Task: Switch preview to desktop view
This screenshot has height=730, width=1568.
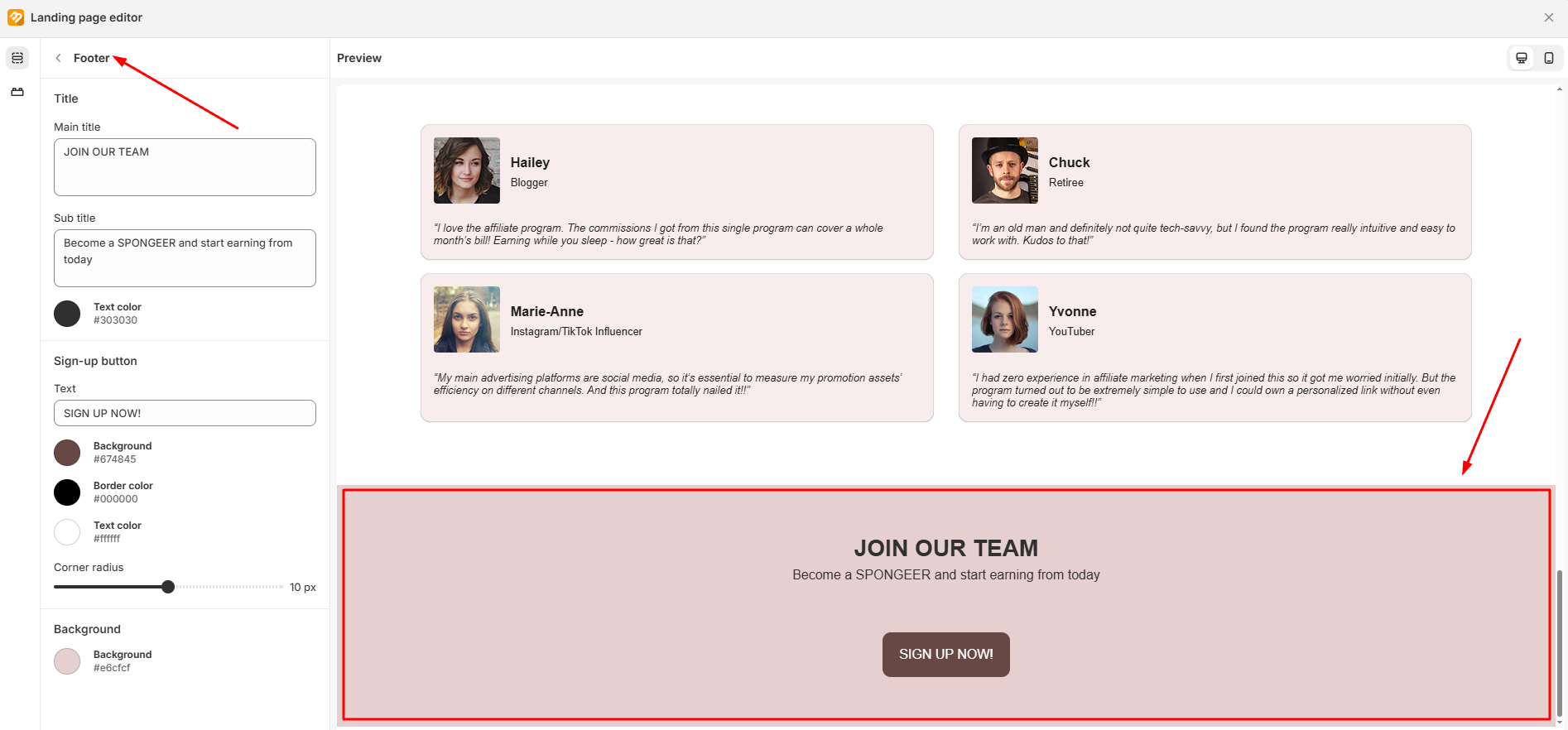Action: point(1521,58)
